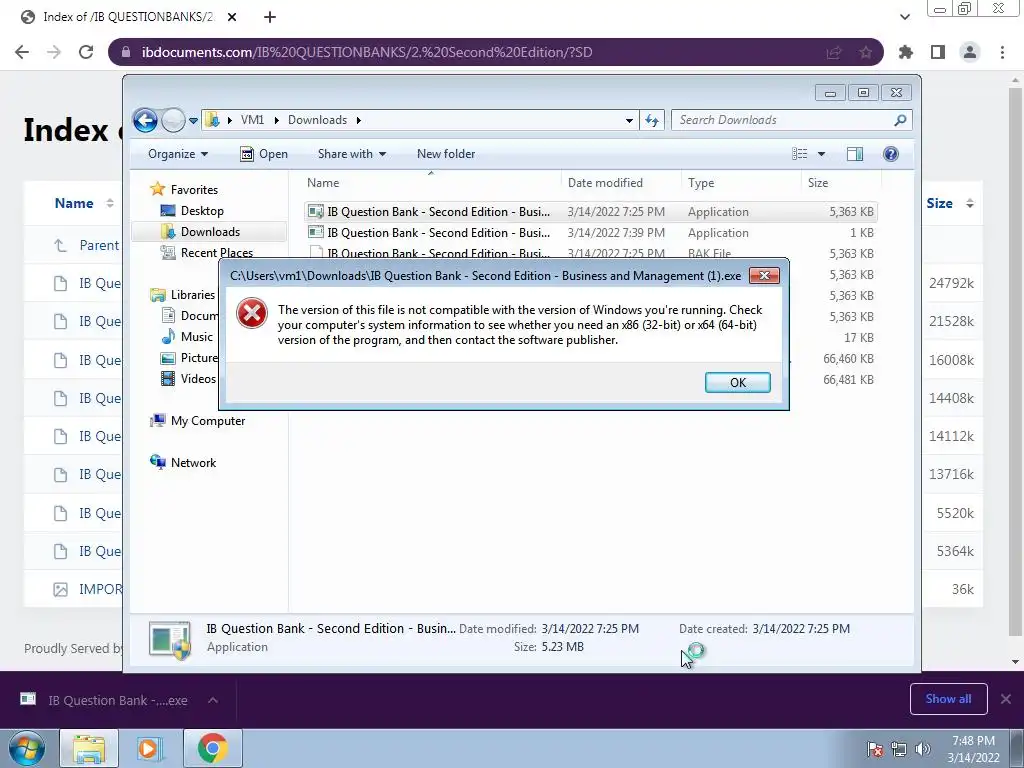Sort by Date modified column

coord(621,183)
